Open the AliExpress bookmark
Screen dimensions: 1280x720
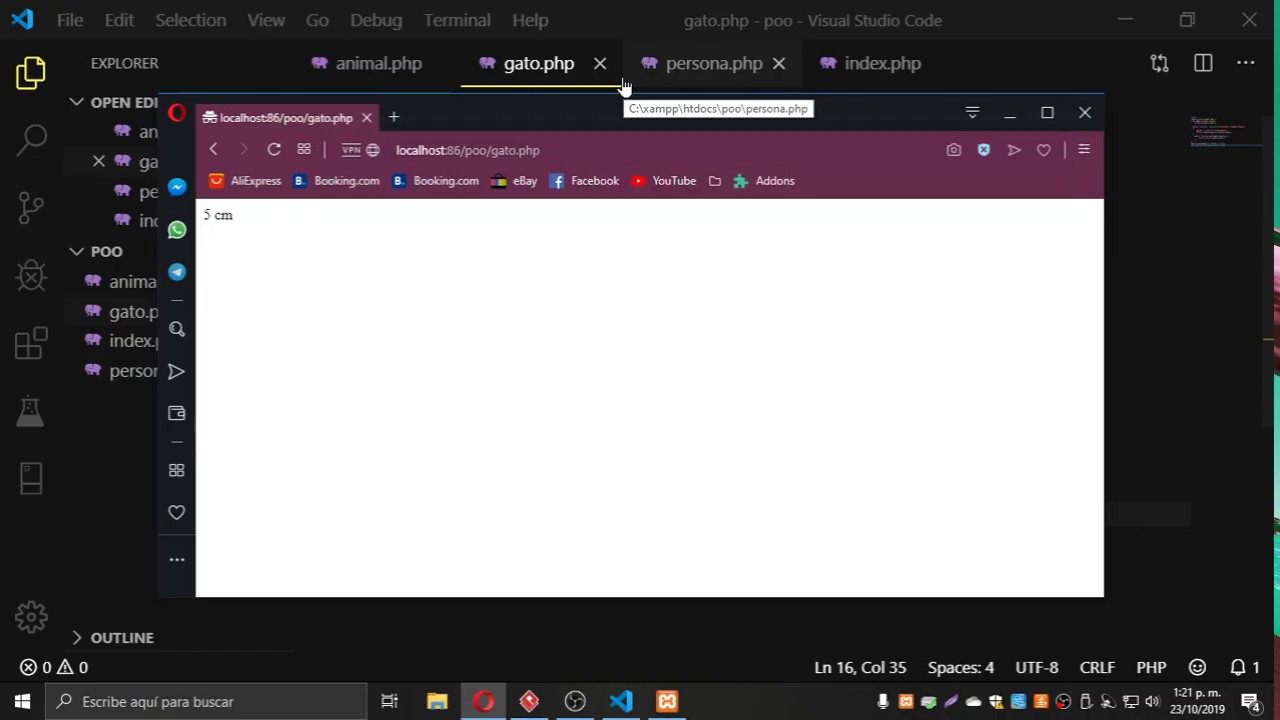[x=245, y=181]
